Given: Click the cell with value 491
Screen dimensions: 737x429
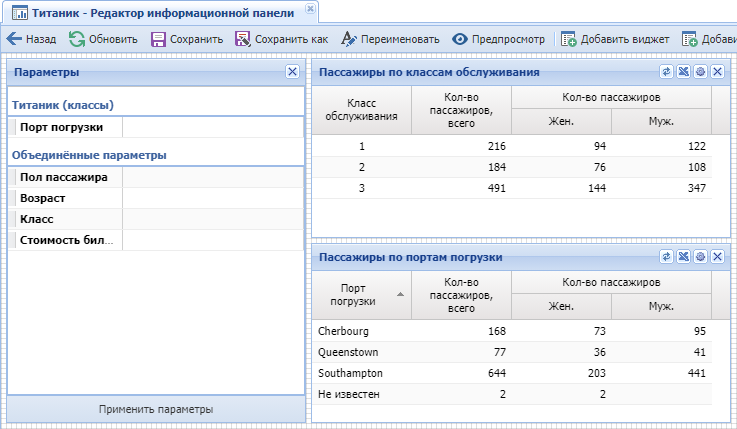Looking at the screenshot, I should [462, 188].
